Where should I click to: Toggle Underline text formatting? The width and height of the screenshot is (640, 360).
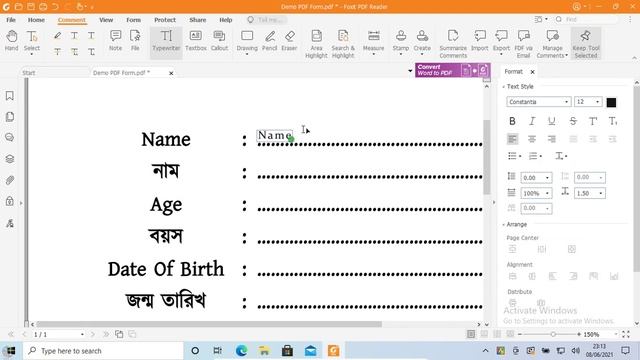tap(551, 121)
